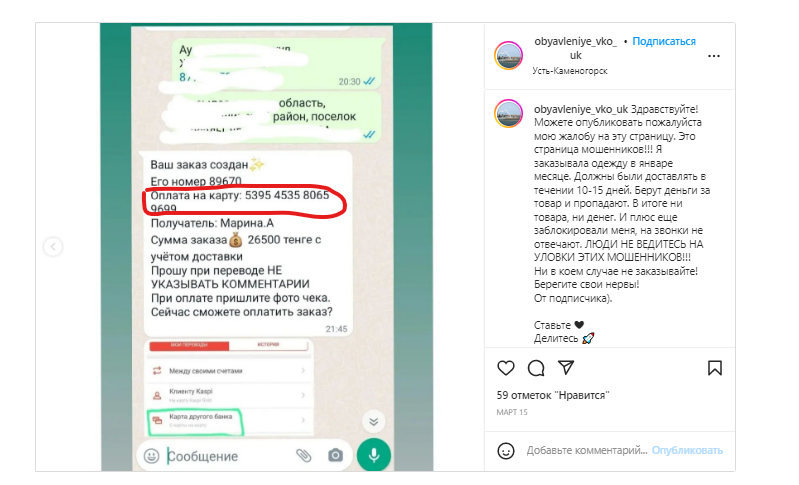
Task: Expand the 'Между своими счетами' row
Action: point(229,371)
